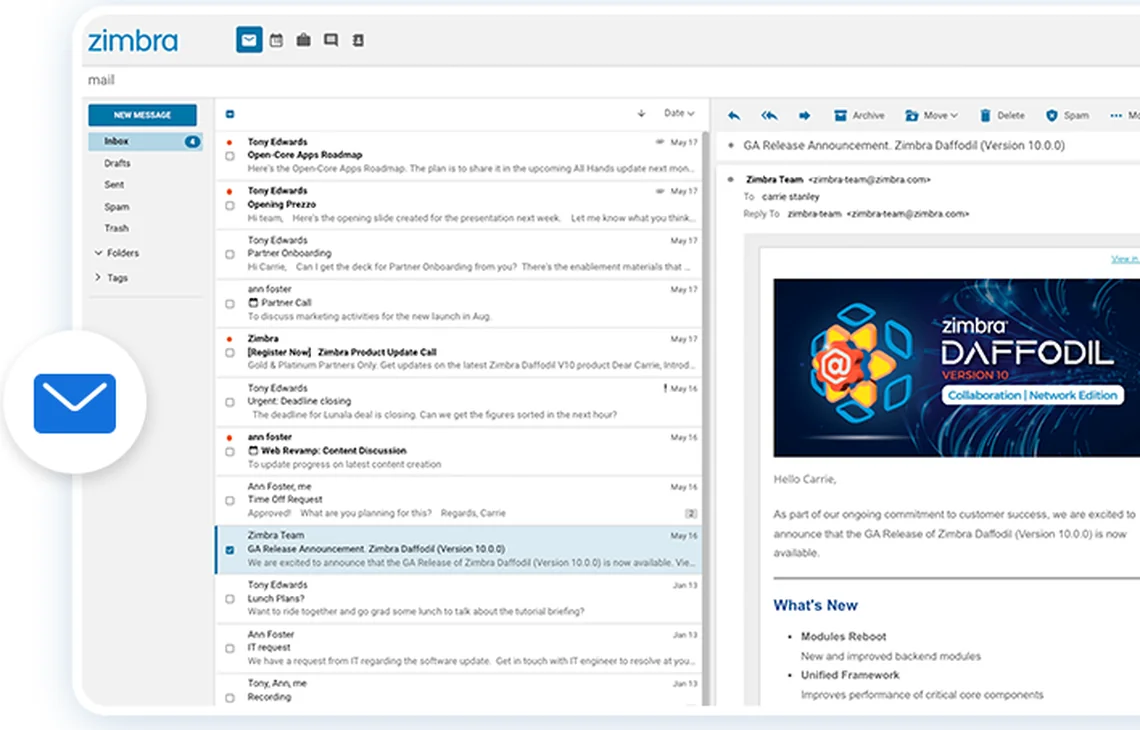Click the open message subject line
The height and width of the screenshot is (730, 1140).
[904, 145]
